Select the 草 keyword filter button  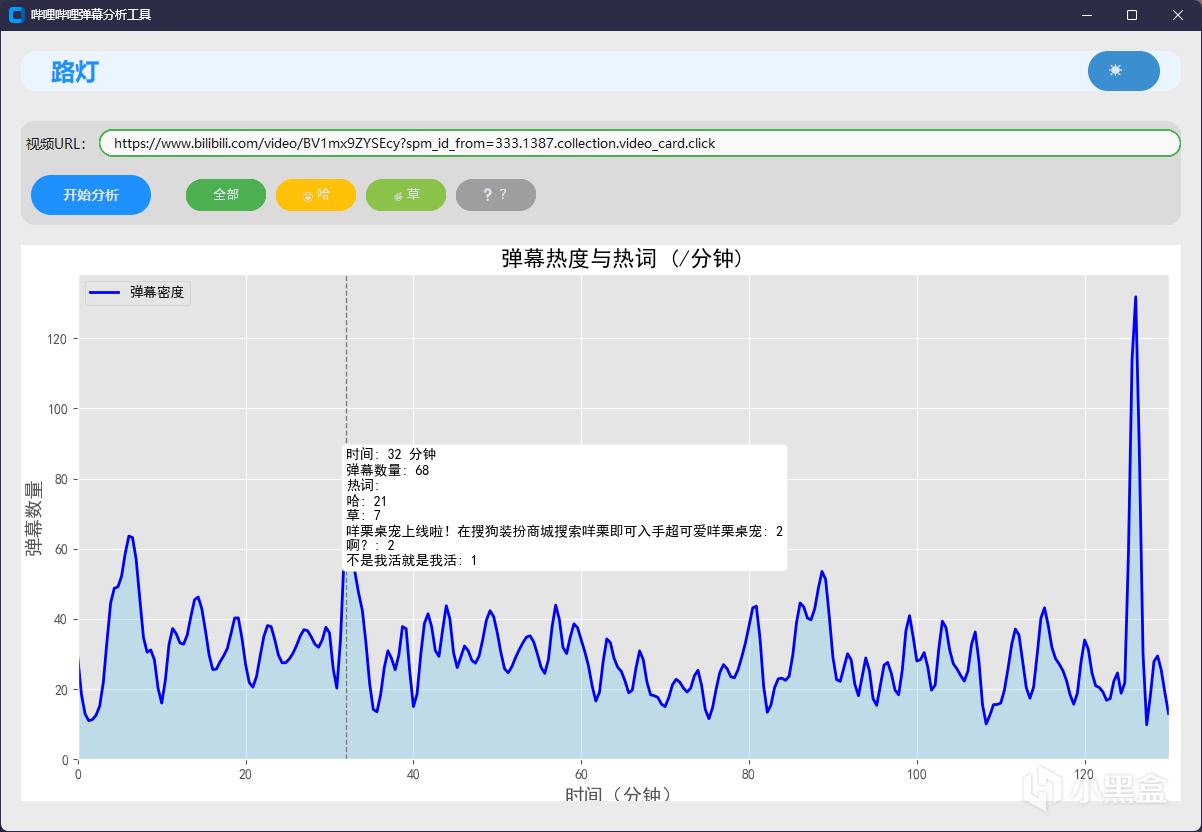point(406,195)
